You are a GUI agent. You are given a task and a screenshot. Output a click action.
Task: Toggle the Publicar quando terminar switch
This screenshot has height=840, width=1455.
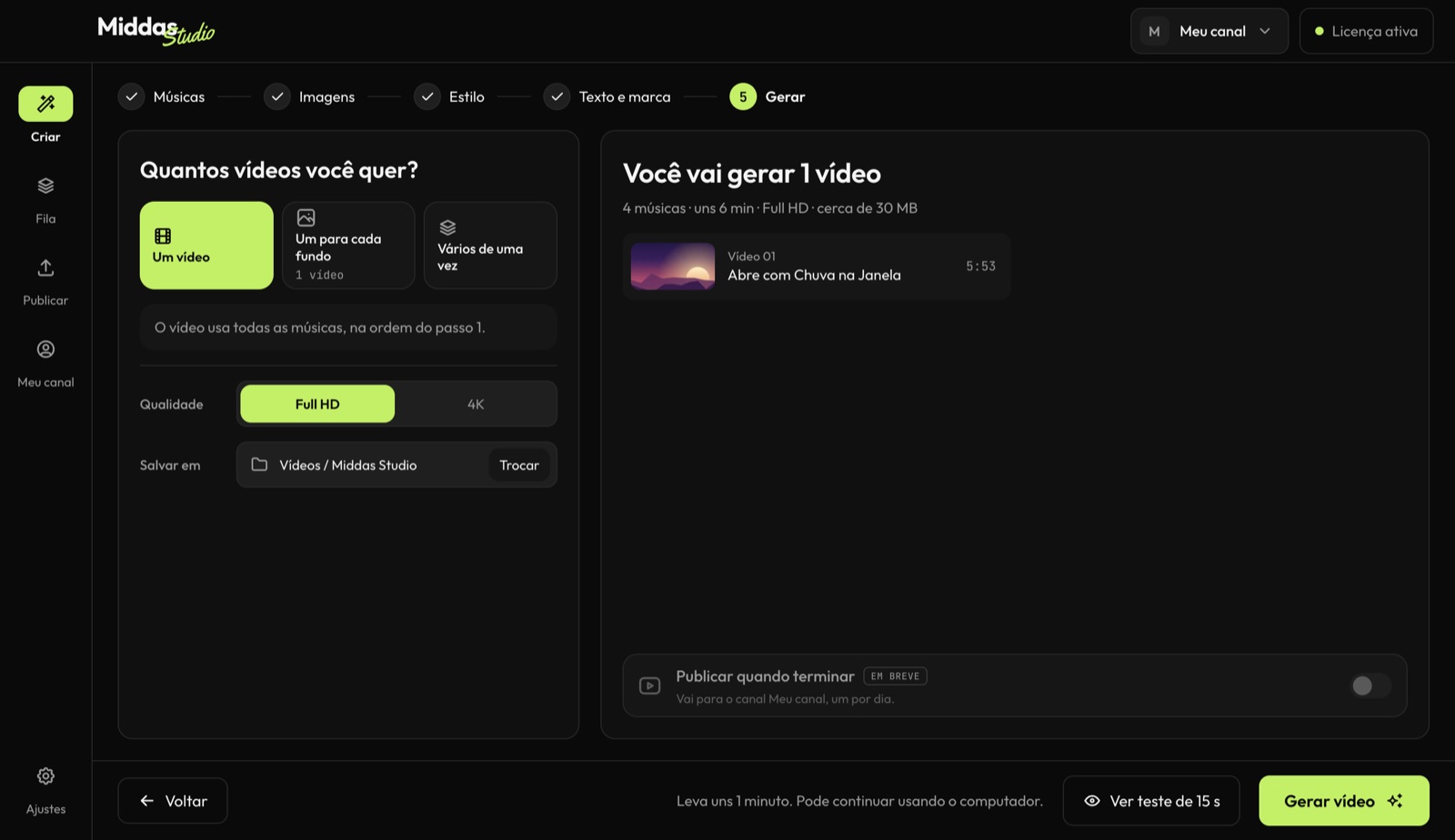pos(1370,685)
